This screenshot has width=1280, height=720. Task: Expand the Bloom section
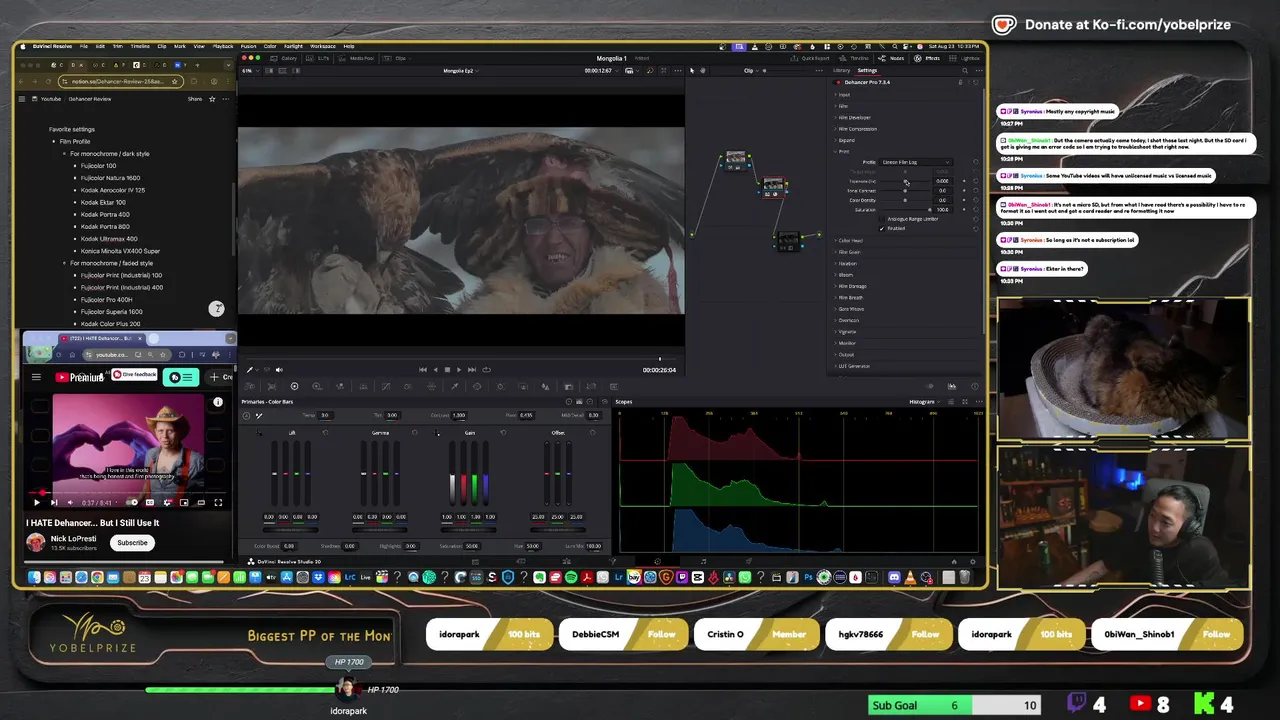click(x=845, y=275)
